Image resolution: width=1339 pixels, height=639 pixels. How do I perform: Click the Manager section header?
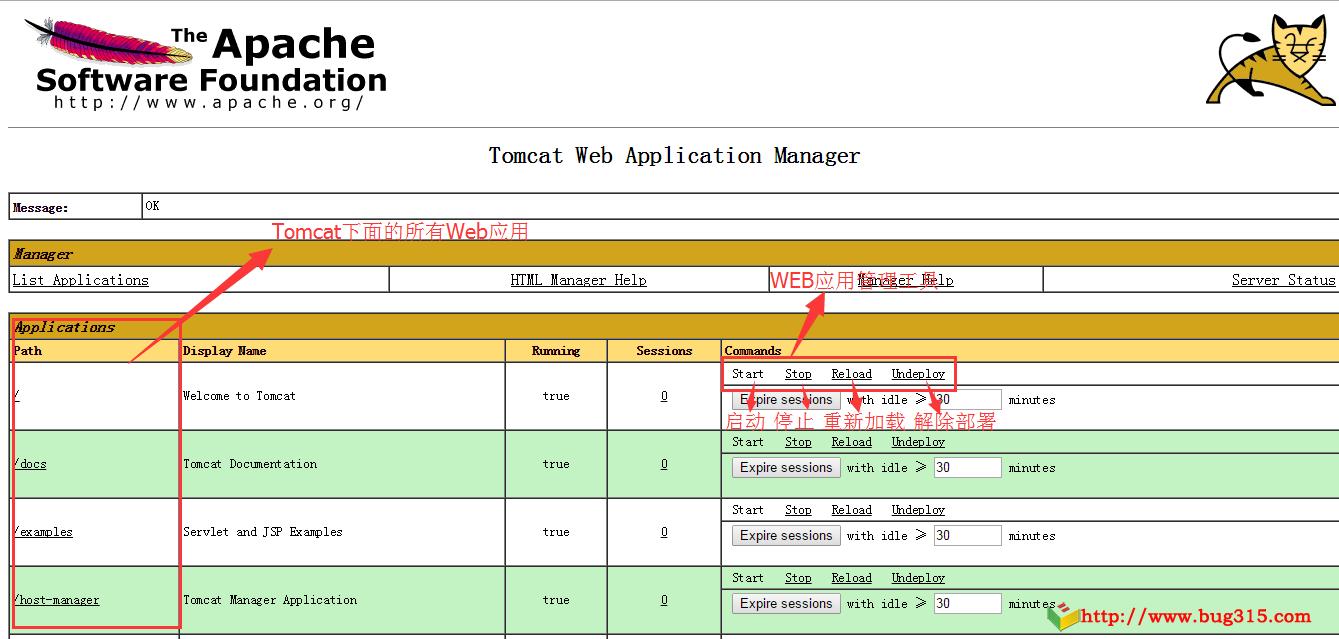pyautogui.click(x=43, y=254)
